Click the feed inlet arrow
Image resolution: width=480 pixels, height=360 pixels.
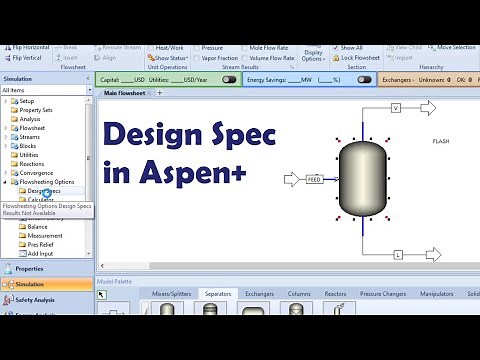pos(292,179)
